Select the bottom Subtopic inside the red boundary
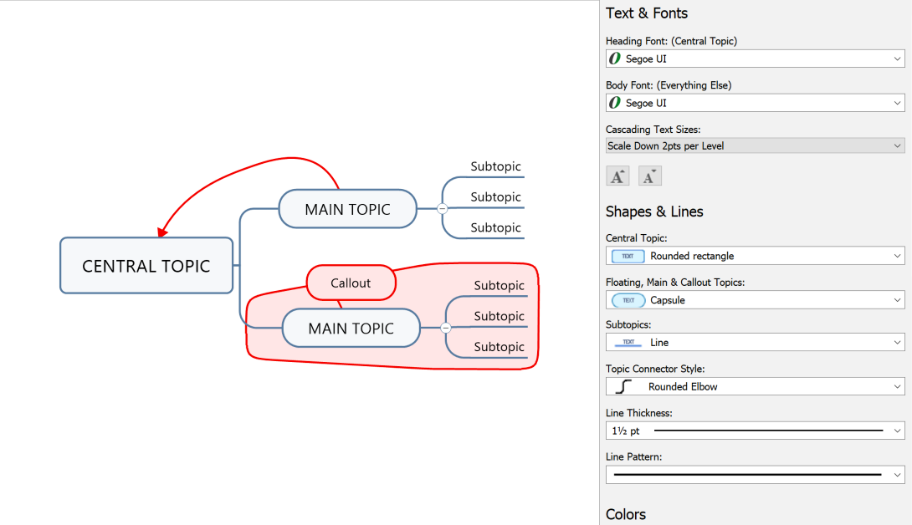The height and width of the screenshot is (525, 912). (x=498, y=347)
